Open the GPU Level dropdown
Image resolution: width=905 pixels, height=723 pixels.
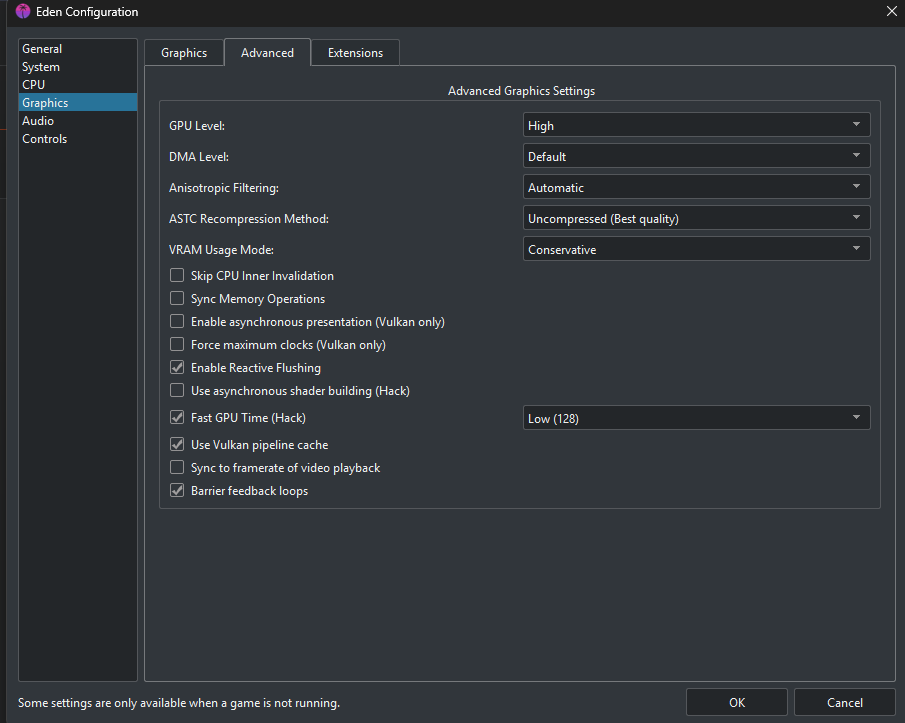point(696,125)
